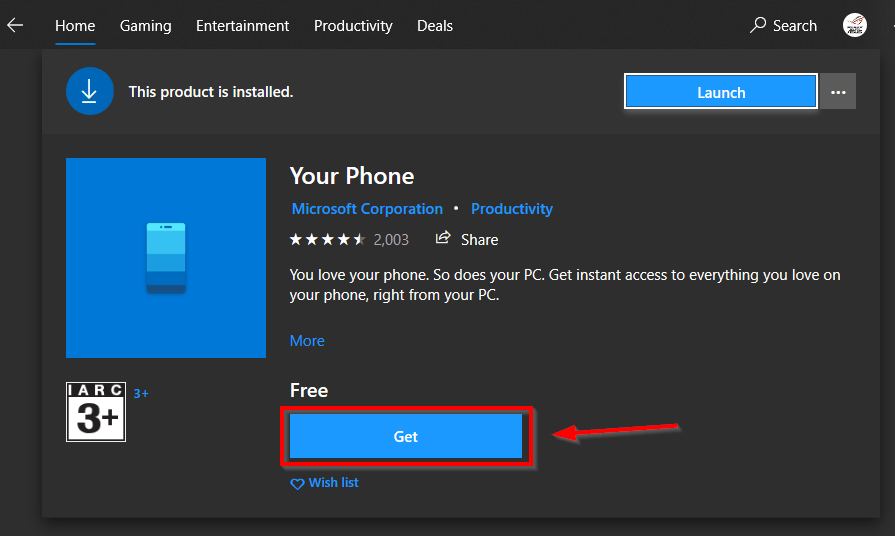Open the Productivity category link

(x=511, y=209)
